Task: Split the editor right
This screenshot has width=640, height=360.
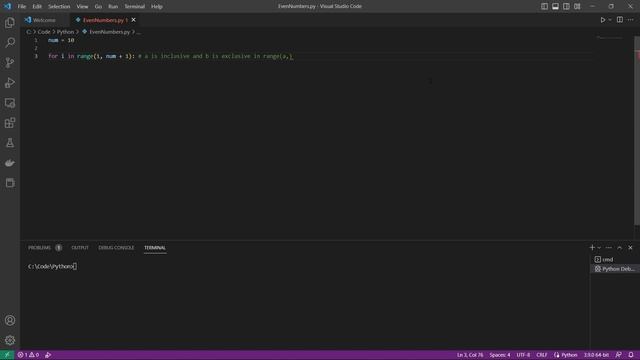Action: [x=620, y=20]
